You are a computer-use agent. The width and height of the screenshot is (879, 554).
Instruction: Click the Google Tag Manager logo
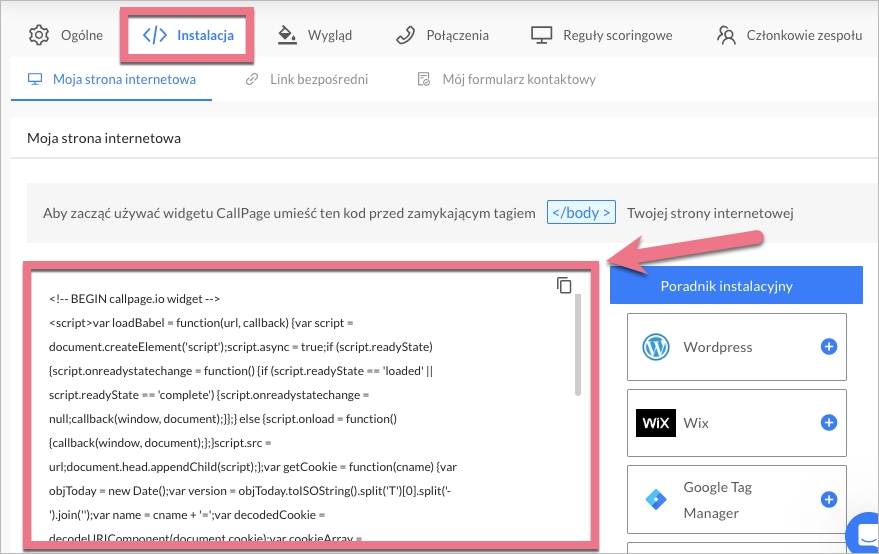click(656, 500)
